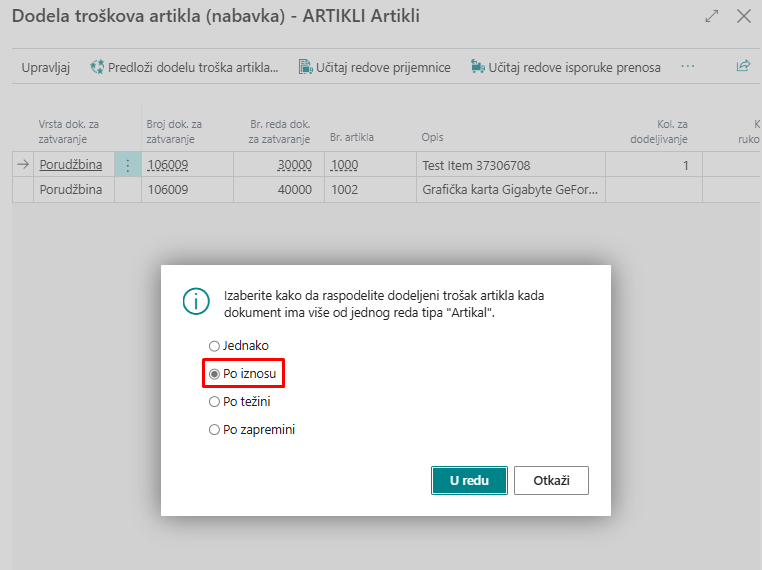Click the row options three-dot icon

[x=127, y=165]
